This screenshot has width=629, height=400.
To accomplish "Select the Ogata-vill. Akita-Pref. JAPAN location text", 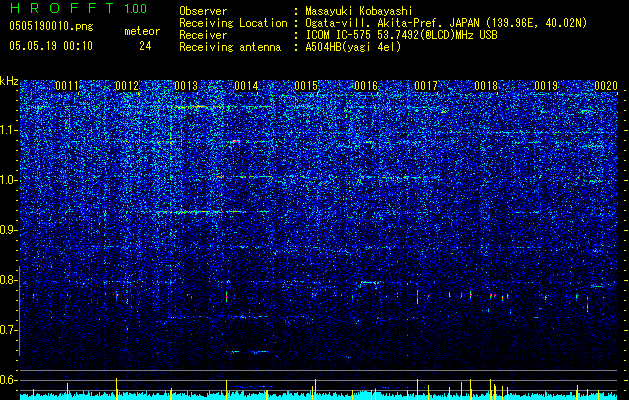I will pos(445,23).
